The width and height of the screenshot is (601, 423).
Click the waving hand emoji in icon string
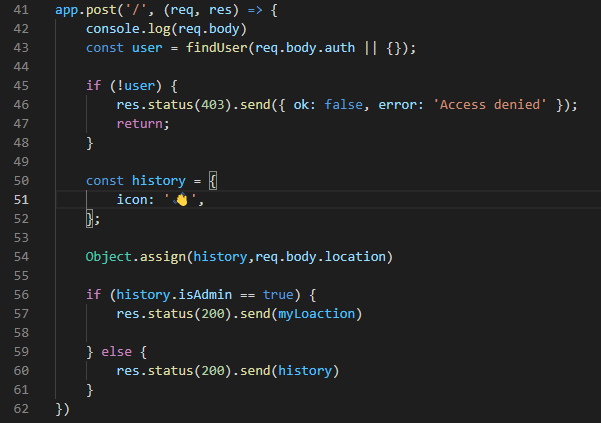click(181, 200)
